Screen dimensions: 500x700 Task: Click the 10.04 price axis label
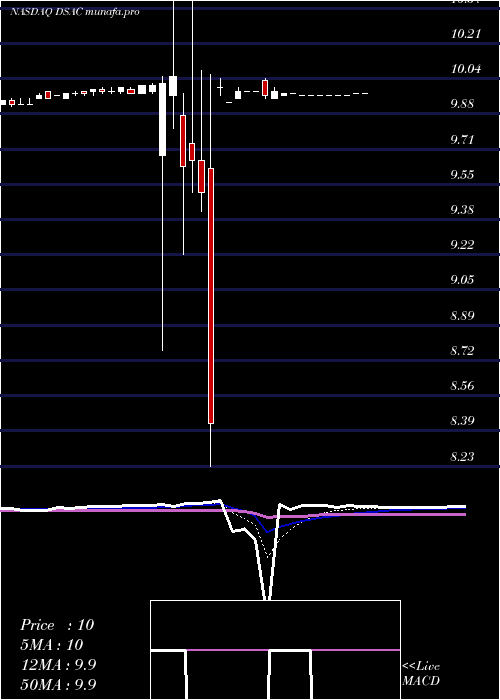pos(466,69)
